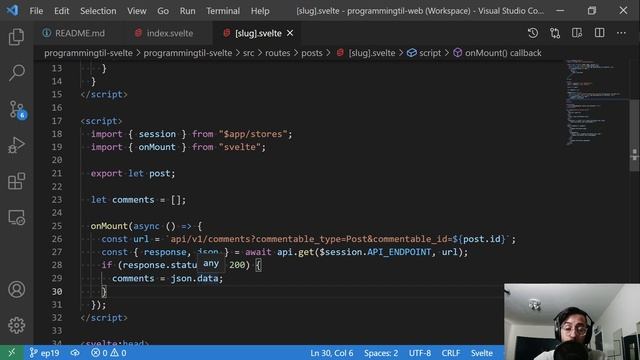Change encoding via UTF-8

(x=420, y=353)
